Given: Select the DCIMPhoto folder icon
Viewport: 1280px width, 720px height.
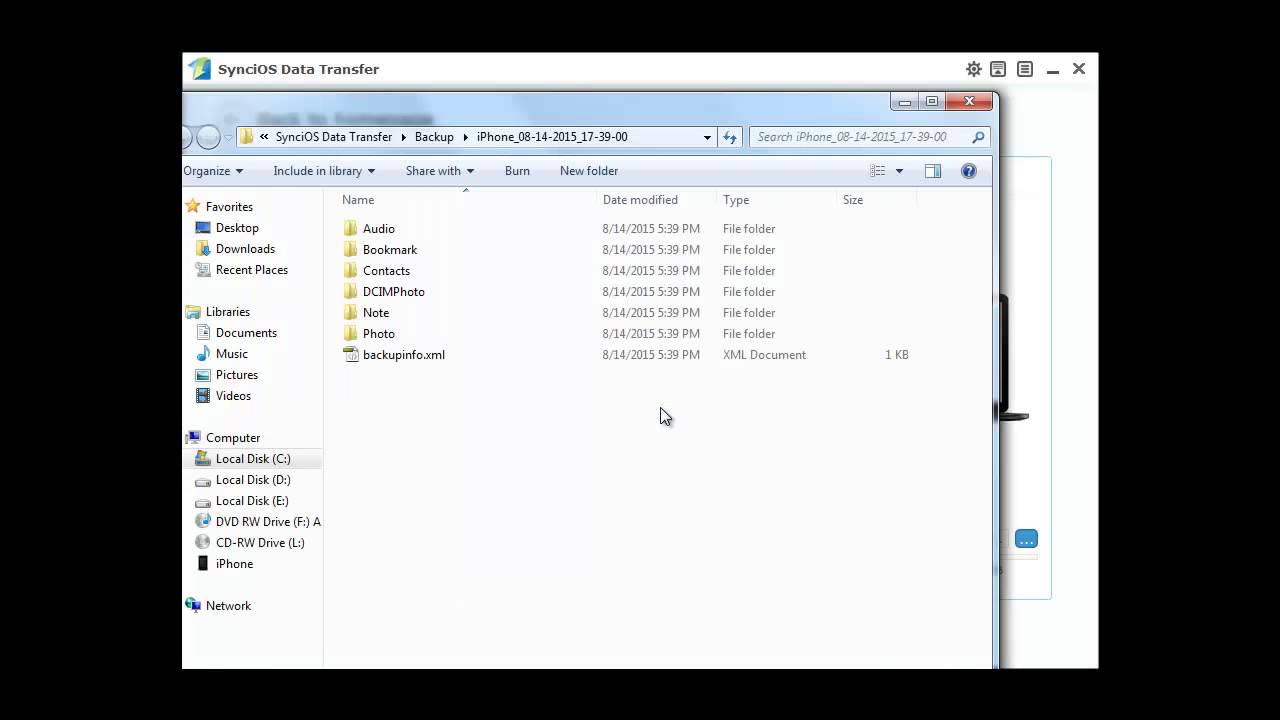Looking at the screenshot, I should point(350,292).
